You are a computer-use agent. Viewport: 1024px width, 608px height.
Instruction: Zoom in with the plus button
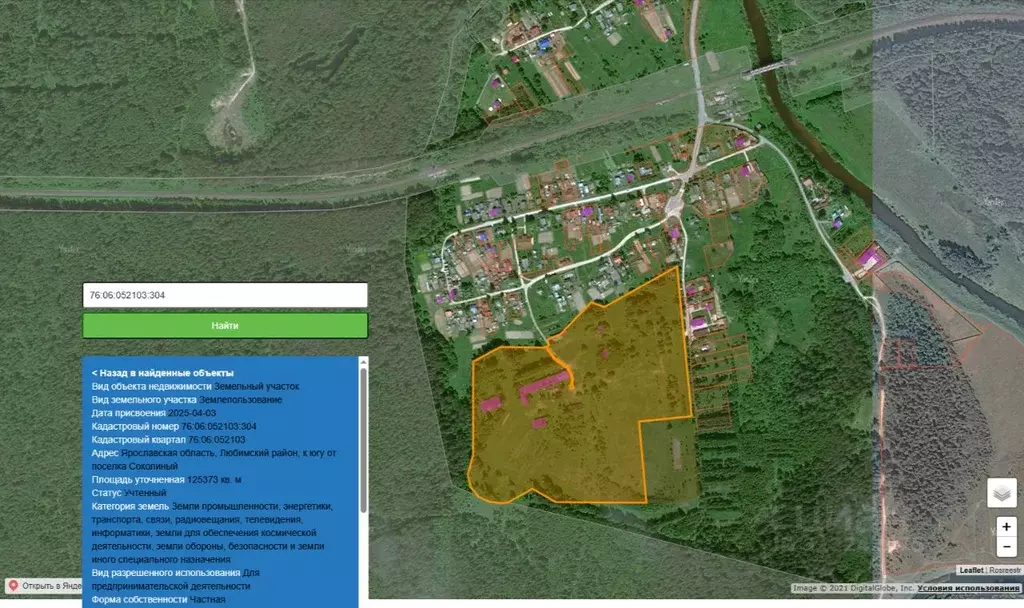(x=1006, y=526)
